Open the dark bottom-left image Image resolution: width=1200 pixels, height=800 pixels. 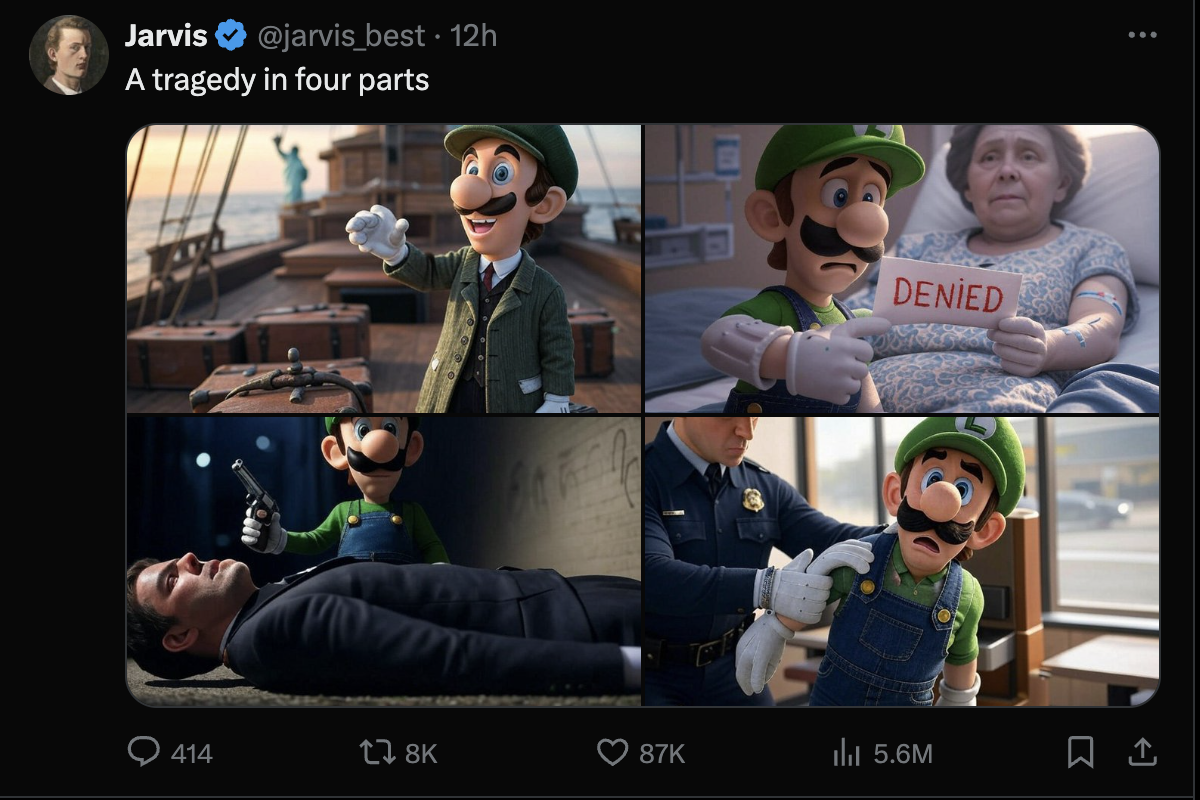coord(383,561)
